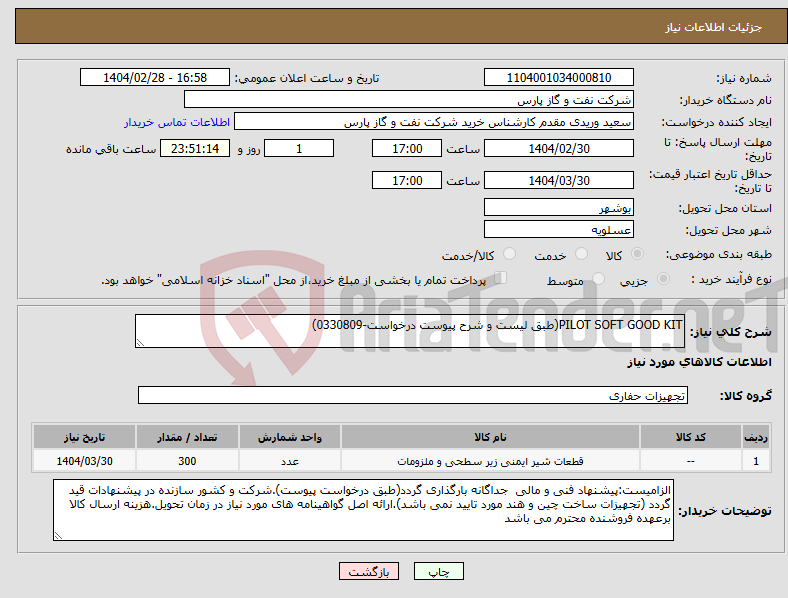788x598 pixels.
Task: Click the price validity date 1404/03/30
Action: [x=559, y=180]
